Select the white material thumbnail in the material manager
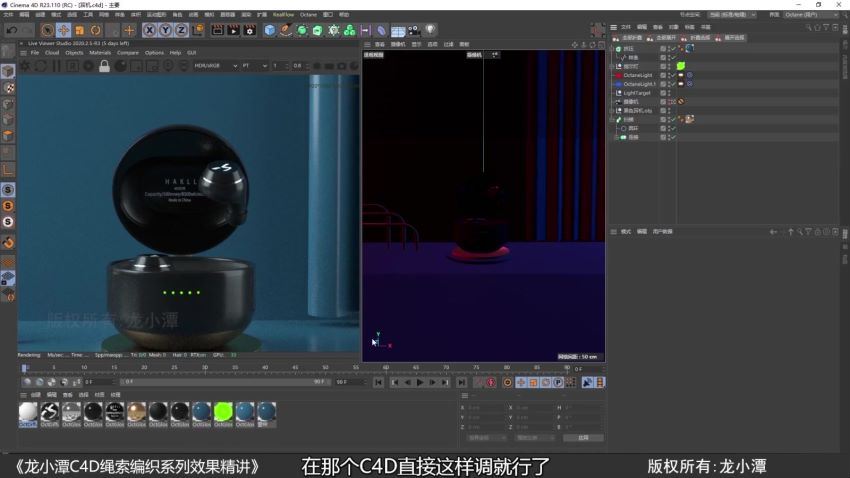 pyautogui.click(x=28, y=413)
